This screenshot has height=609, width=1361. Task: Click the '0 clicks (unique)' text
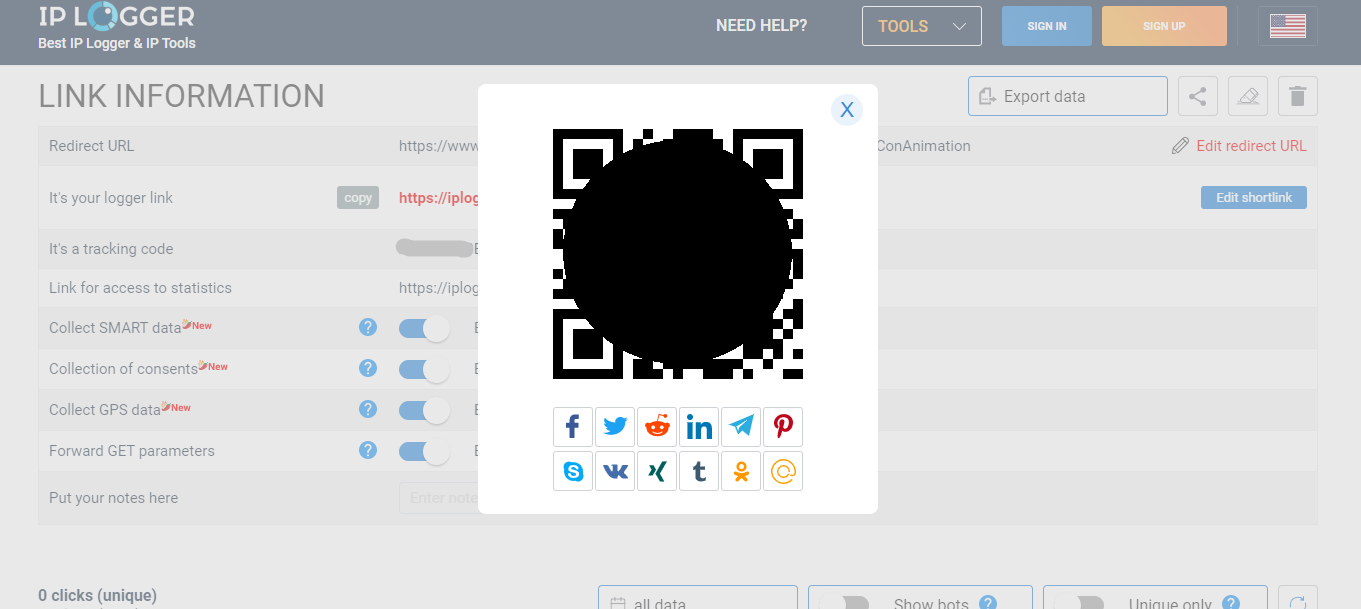(97, 595)
